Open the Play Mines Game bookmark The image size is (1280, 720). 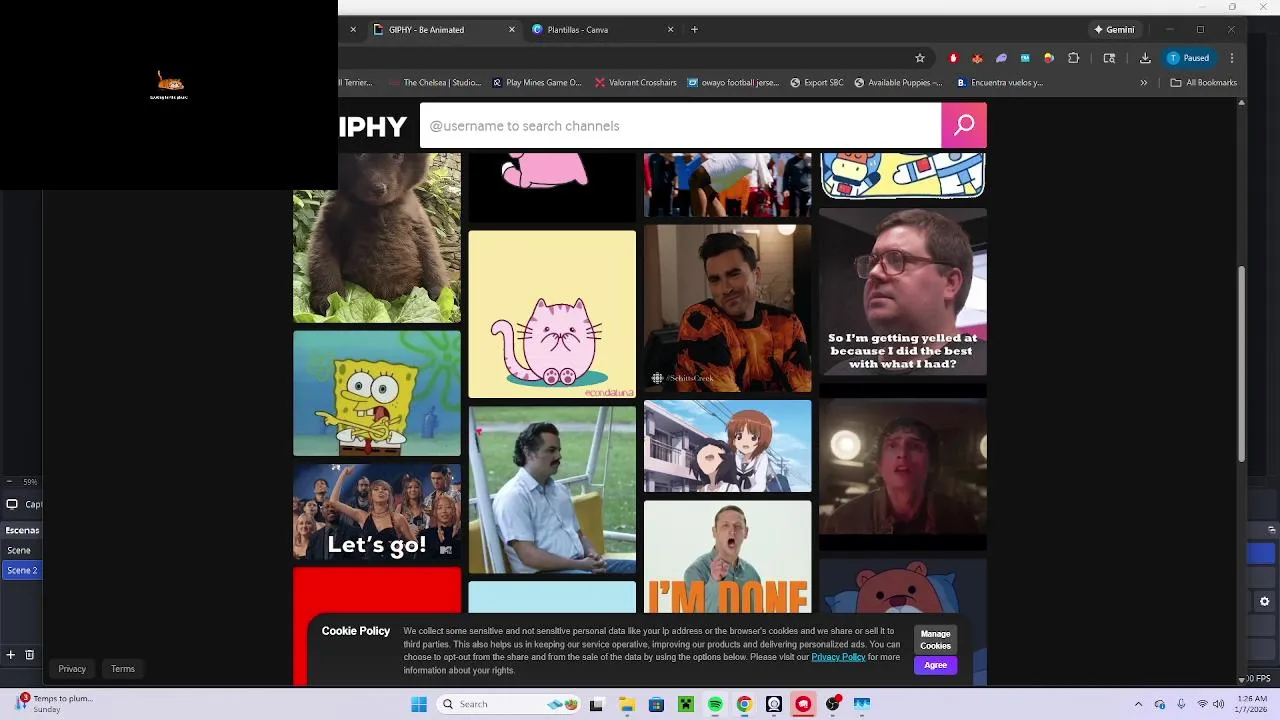click(x=536, y=83)
